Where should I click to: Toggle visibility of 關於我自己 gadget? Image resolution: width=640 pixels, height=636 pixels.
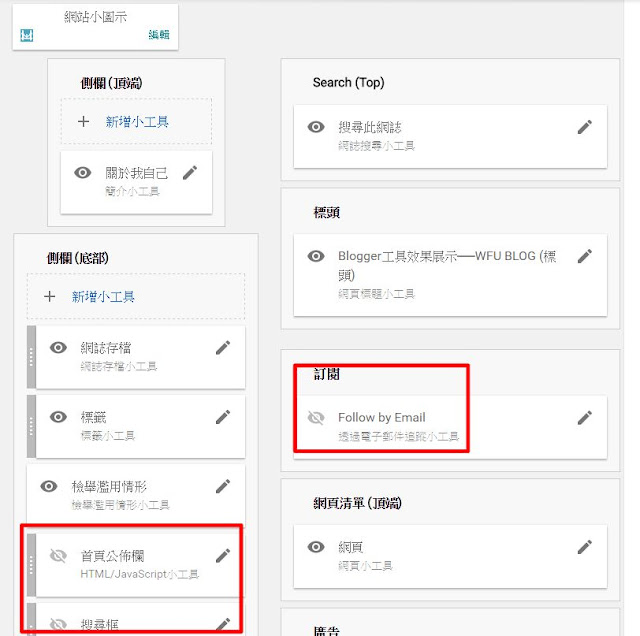tap(82, 173)
